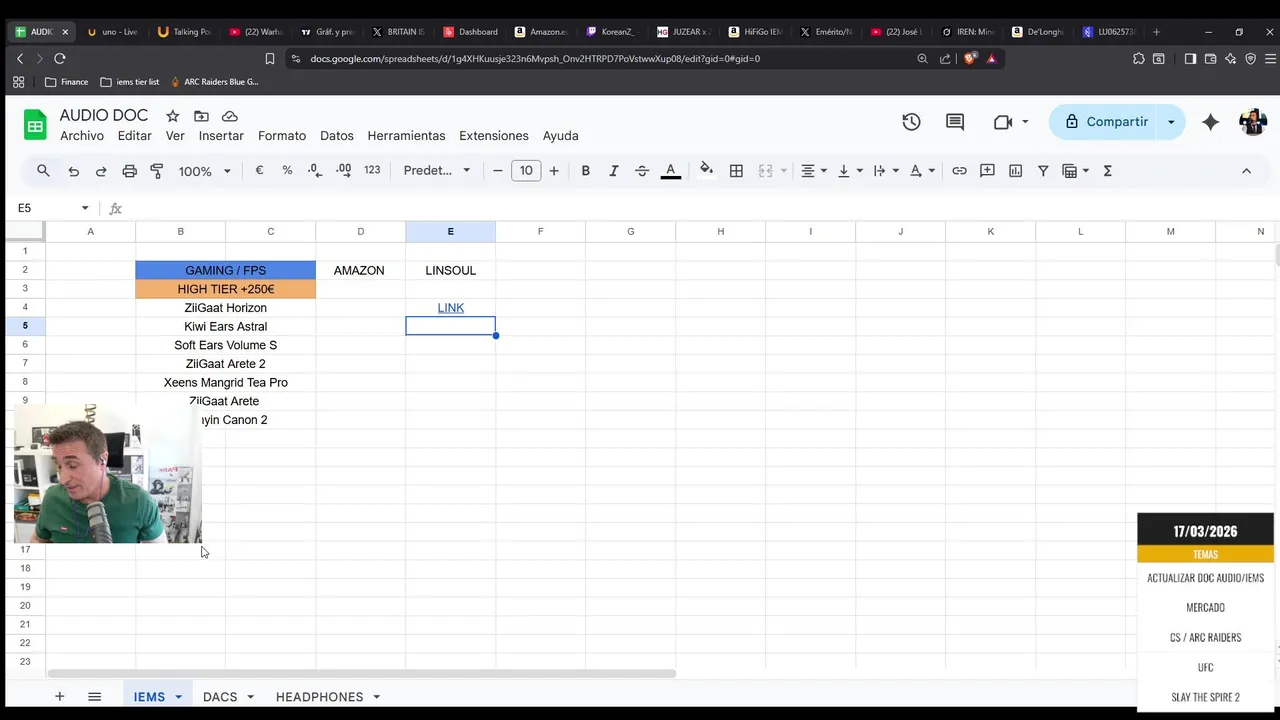This screenshot has height=720, width=1280.
Task: Open the version history
Action: [x=911, y=122]
